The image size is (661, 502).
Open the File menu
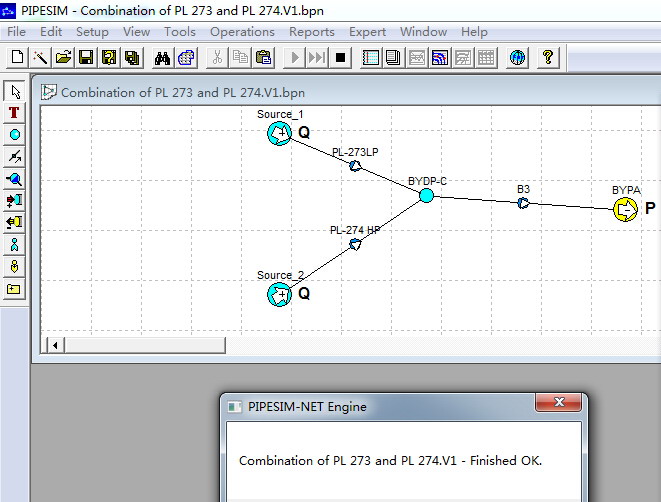pyautogui.click(x=16, y=32)
